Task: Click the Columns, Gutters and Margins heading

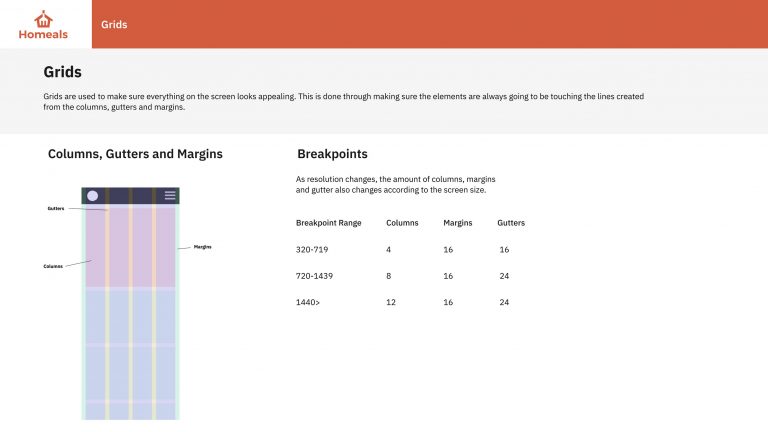Action: (x=135, y=154)
